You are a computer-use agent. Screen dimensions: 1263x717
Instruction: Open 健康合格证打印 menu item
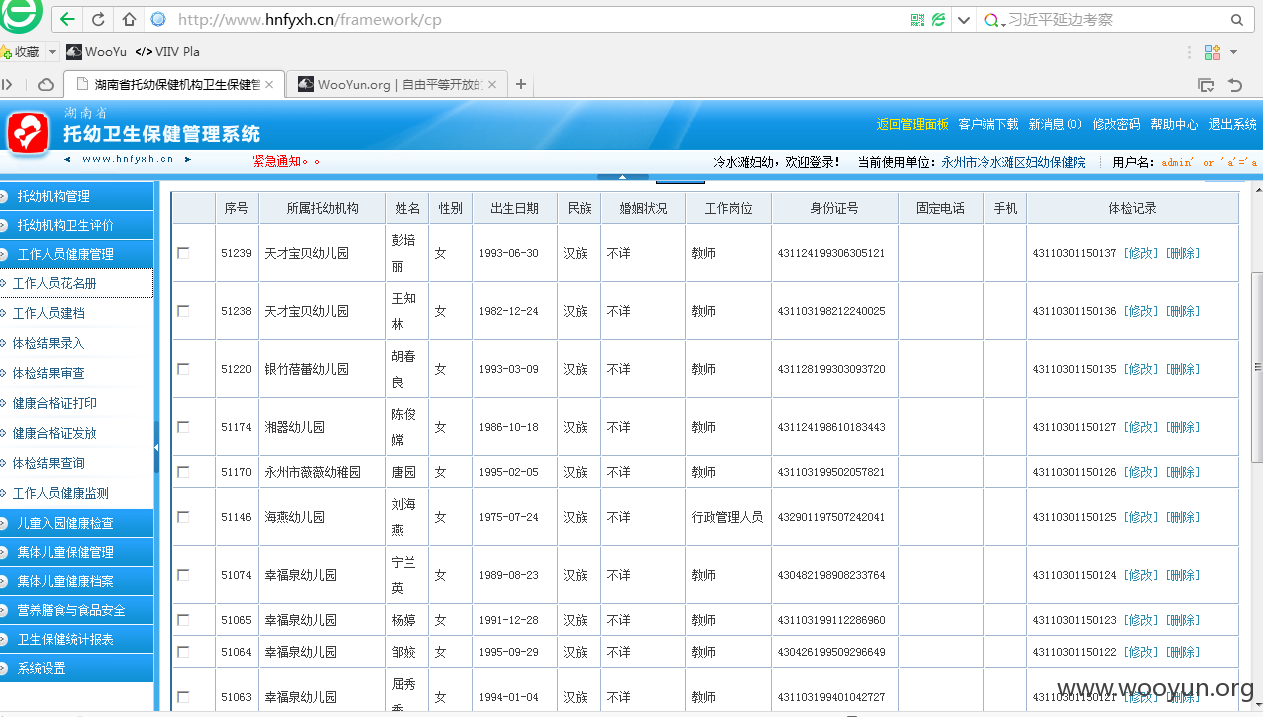click(76, 403)
